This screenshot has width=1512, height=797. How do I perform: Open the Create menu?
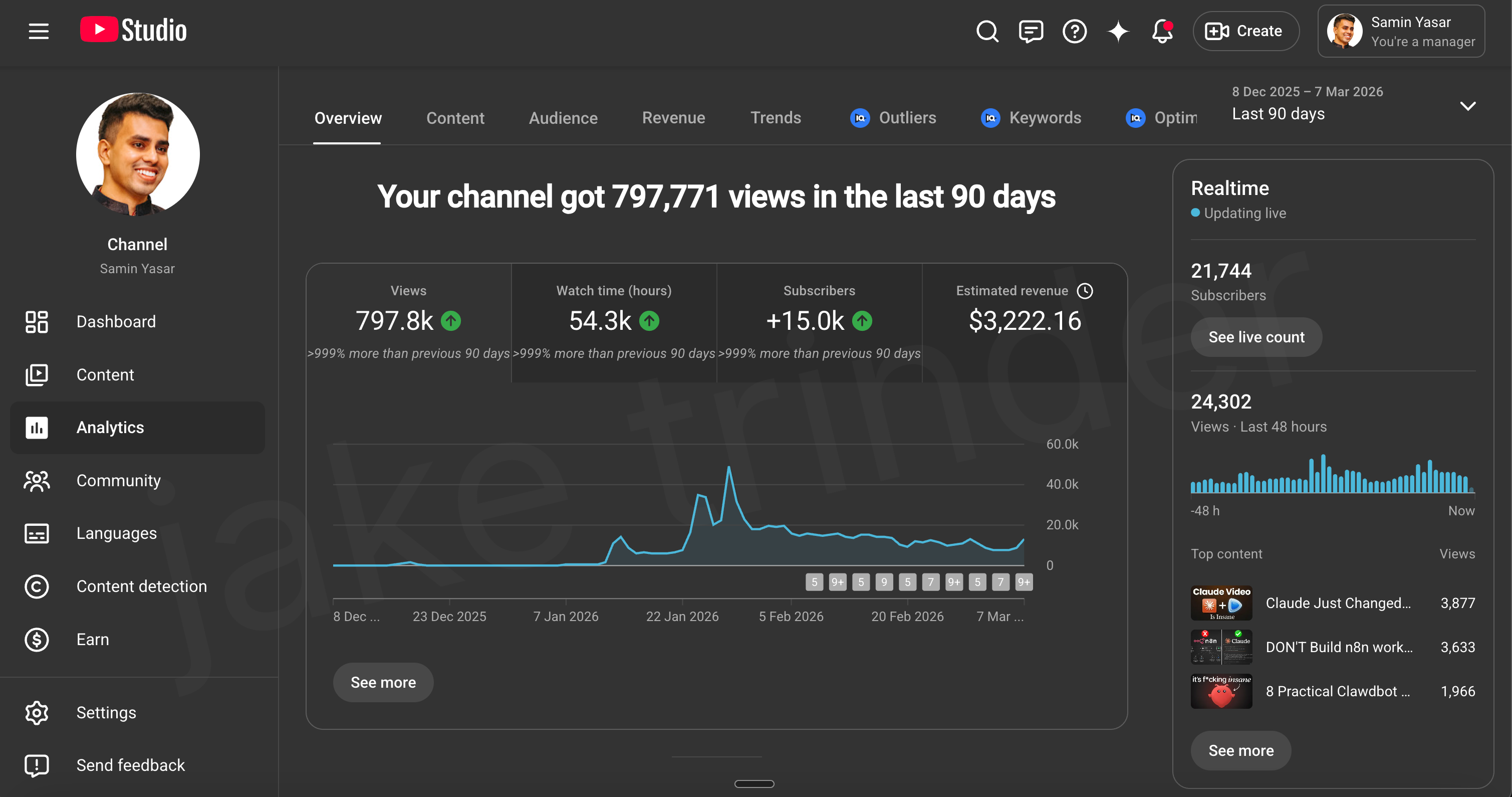1245,31
